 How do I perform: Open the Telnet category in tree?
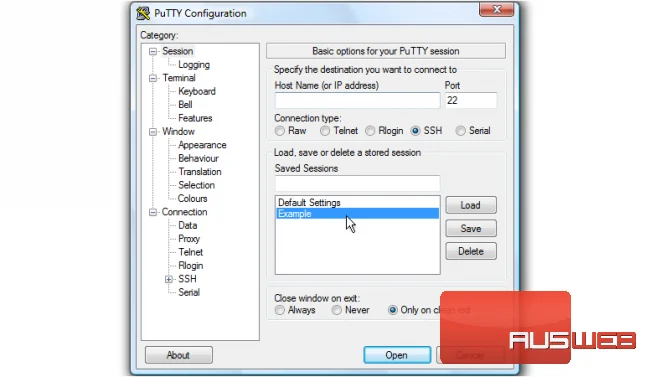click(x=190, y=252)
